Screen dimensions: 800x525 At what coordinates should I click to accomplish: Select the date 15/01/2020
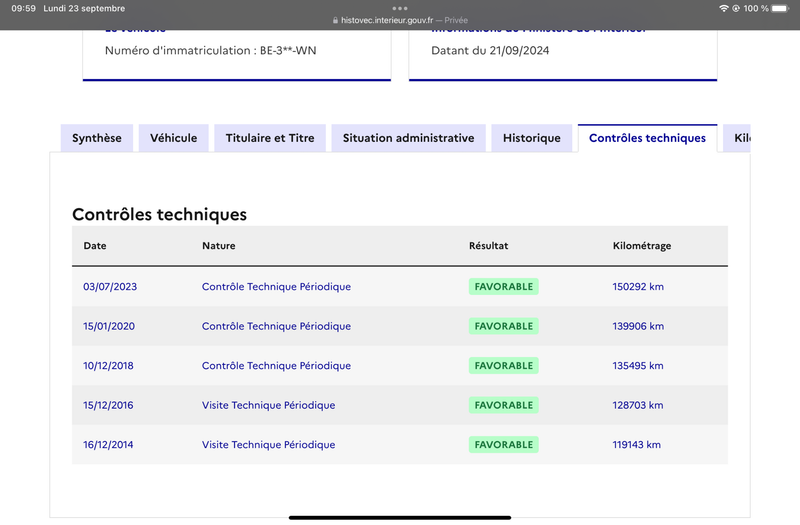[x=109, y=327]
